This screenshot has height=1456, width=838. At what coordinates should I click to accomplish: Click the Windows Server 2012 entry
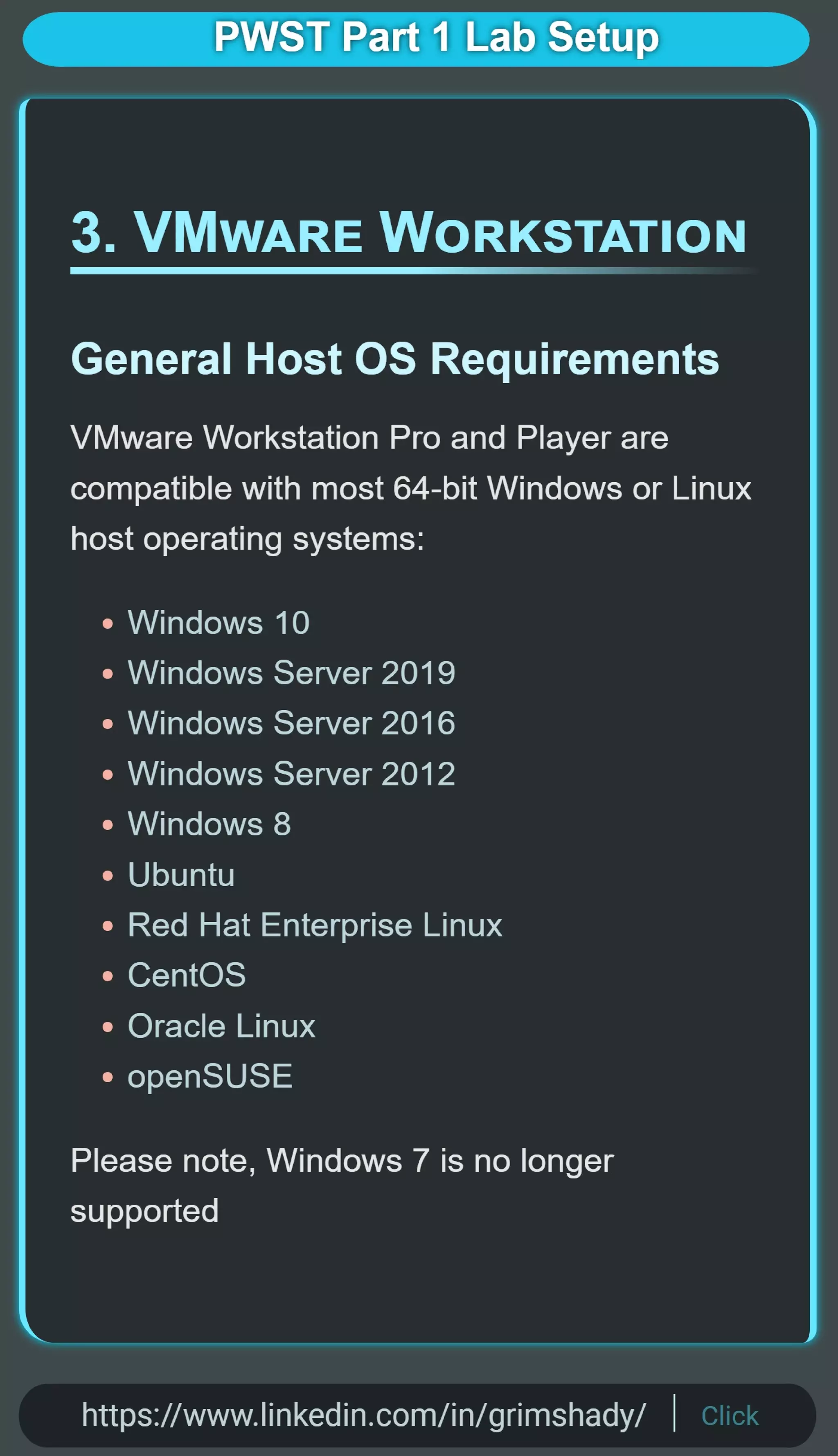[291, 773]
